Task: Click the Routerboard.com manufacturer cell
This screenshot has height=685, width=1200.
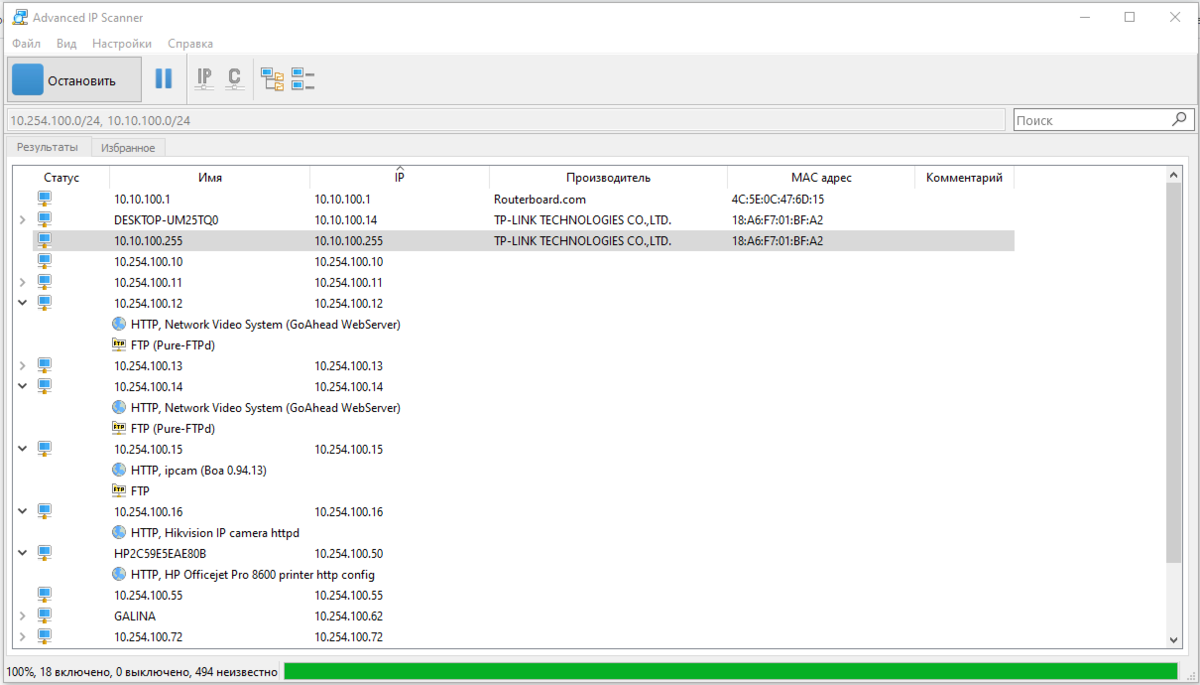Action: pos(540,199)
